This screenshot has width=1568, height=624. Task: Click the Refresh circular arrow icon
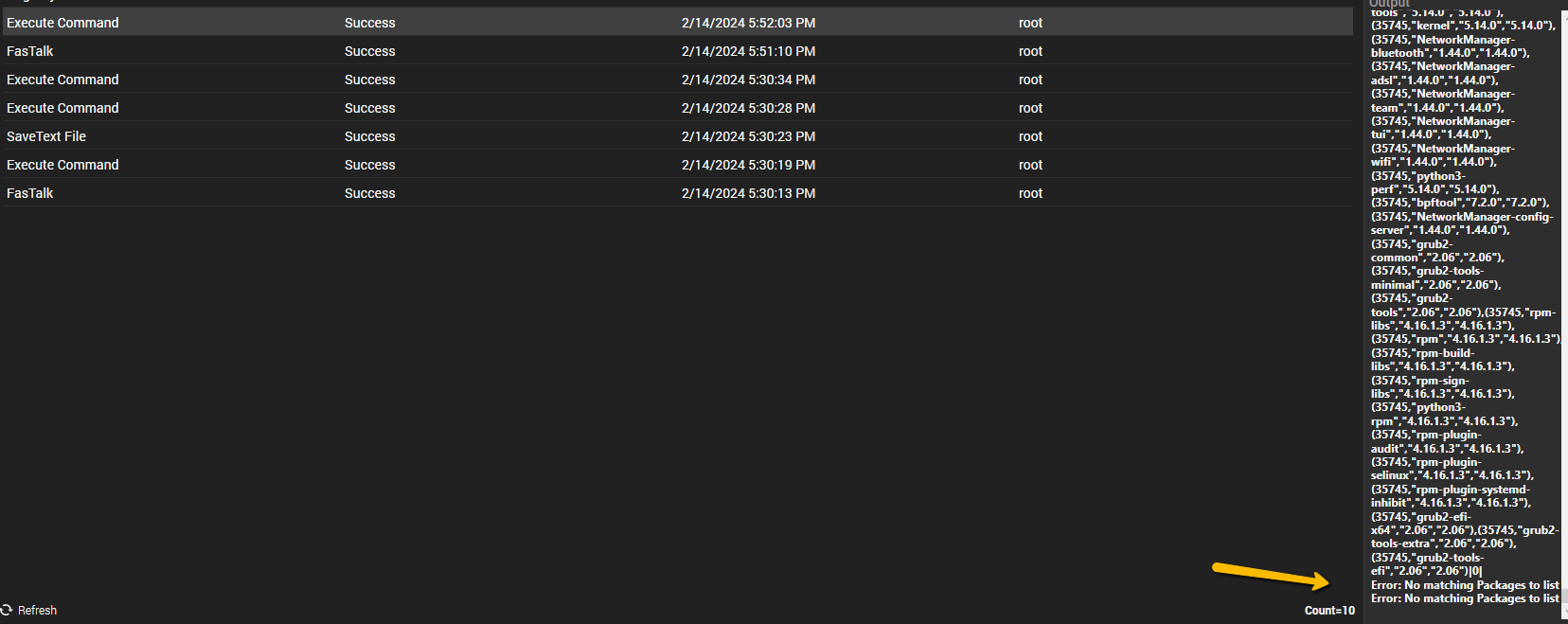click(x=7, y=610)
